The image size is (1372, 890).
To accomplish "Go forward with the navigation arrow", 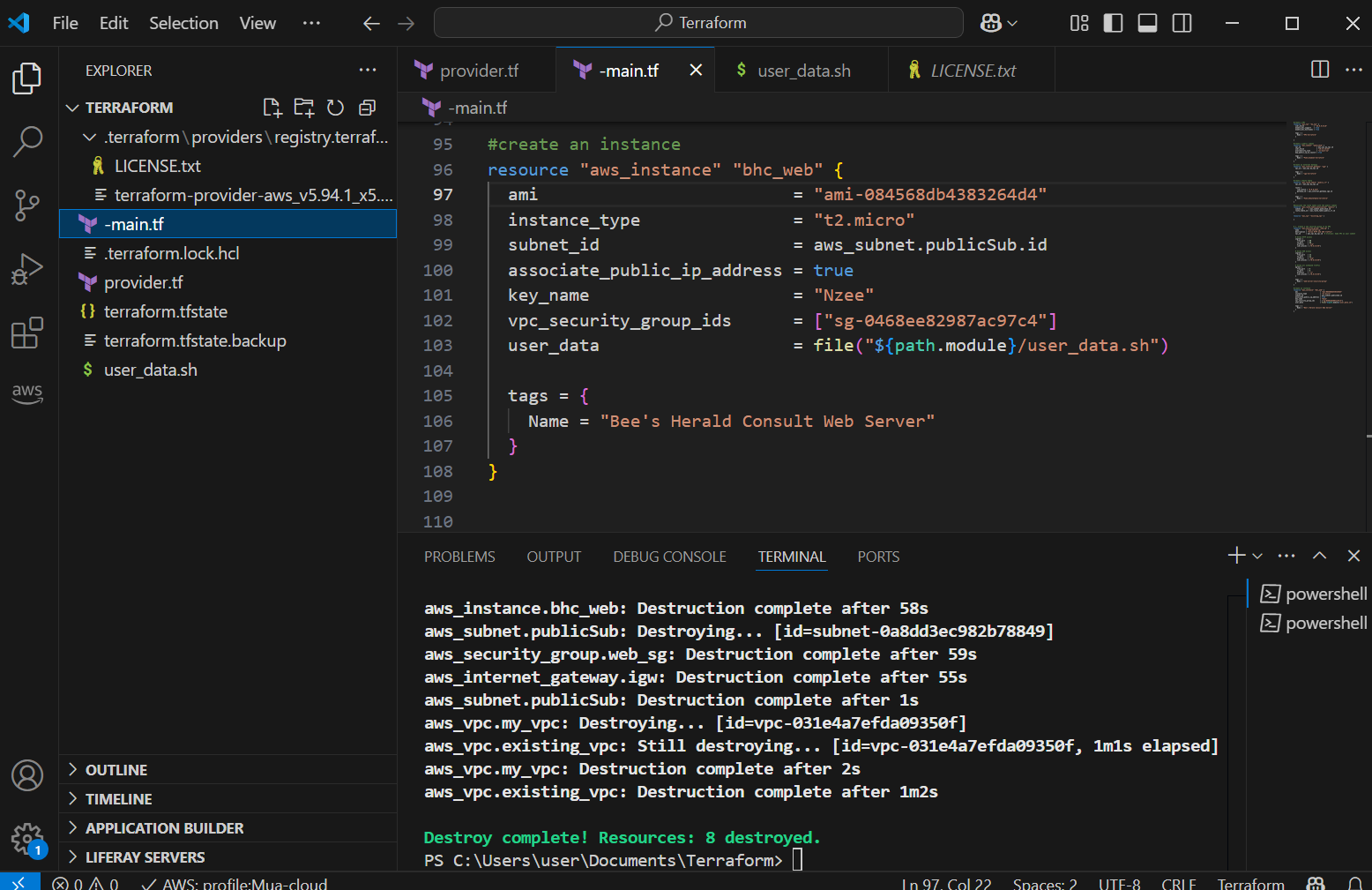I will pyautogui.click(x=406, y=24).
